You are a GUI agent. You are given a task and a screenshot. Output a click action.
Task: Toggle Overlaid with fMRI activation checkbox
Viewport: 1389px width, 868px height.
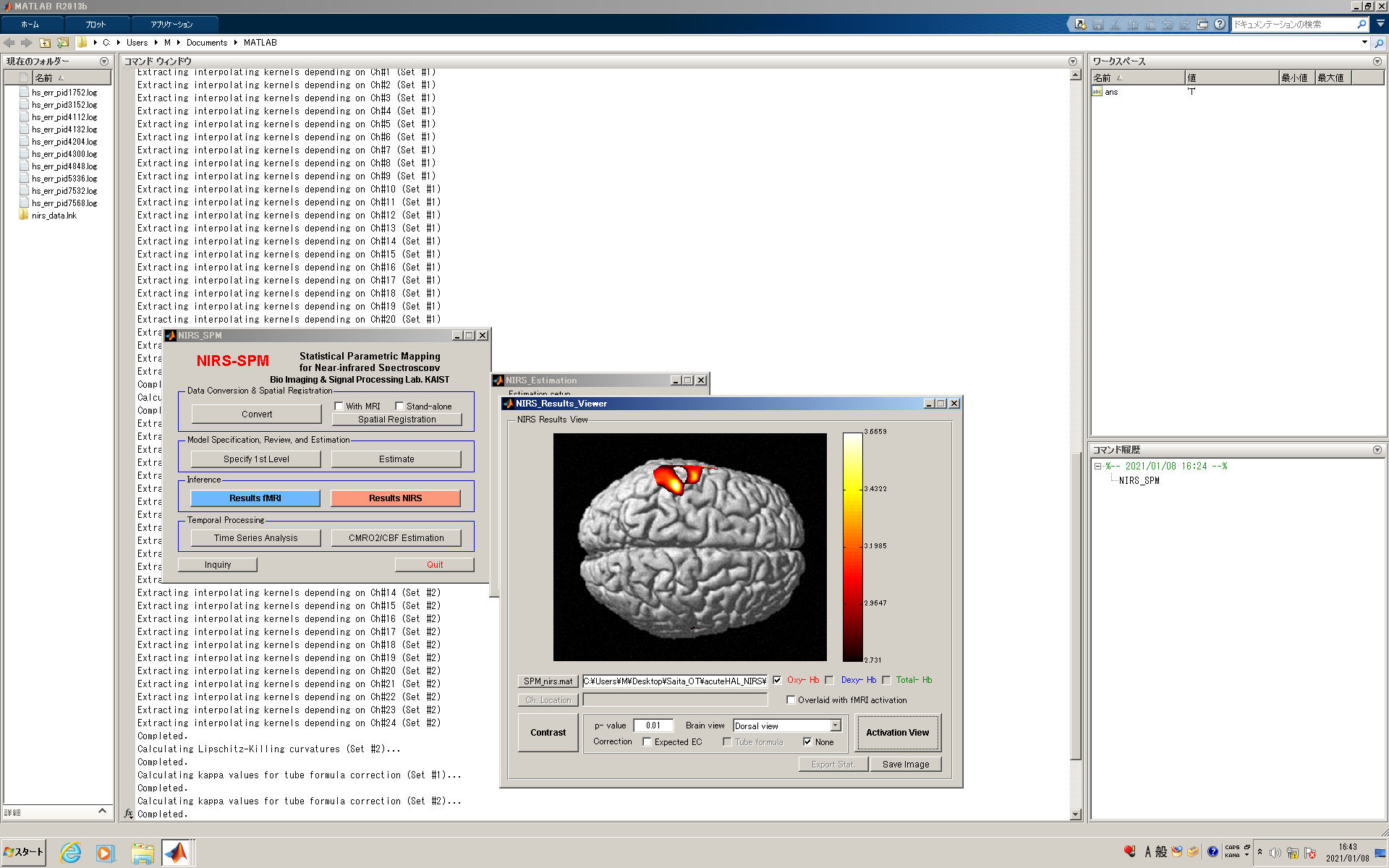[x=791, y=700]
